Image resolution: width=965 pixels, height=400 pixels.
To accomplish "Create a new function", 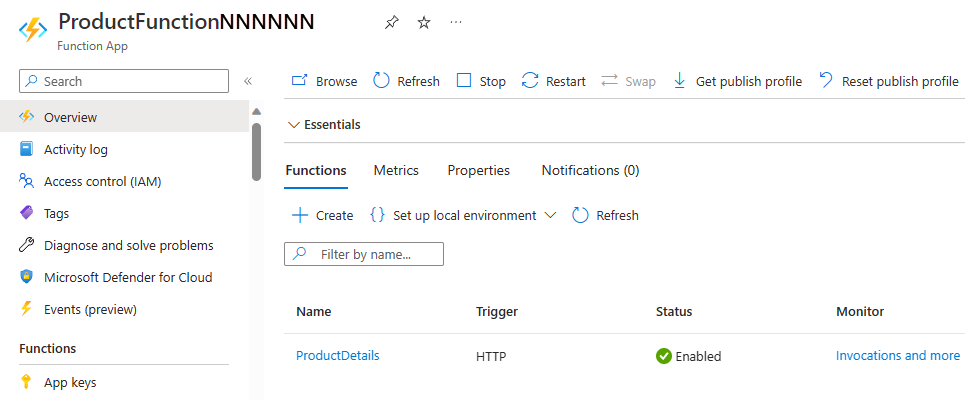I will [322, 215].
